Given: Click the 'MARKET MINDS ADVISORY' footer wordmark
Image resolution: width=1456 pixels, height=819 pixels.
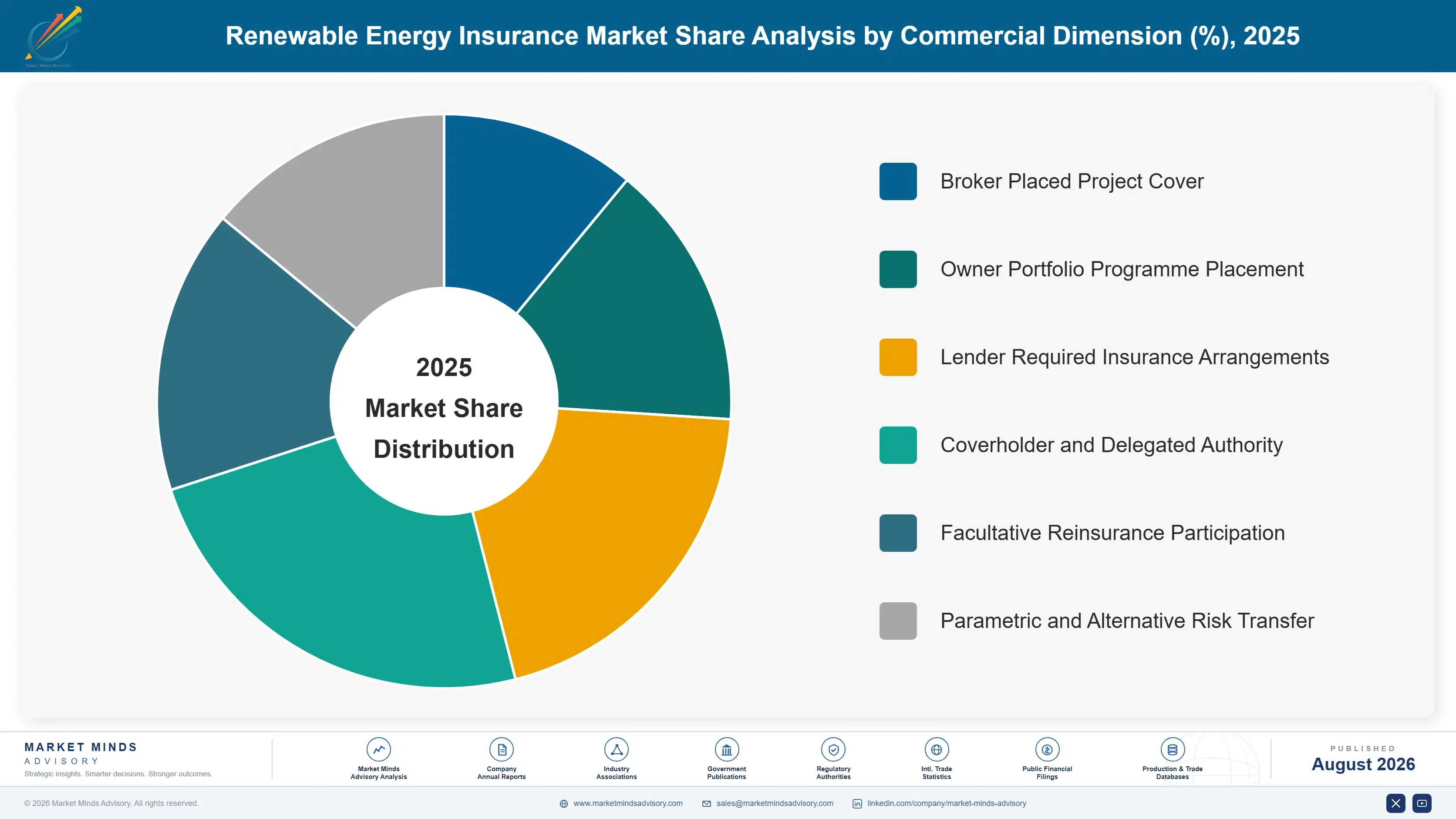Looking at the screenshot, I should (81, 753).
